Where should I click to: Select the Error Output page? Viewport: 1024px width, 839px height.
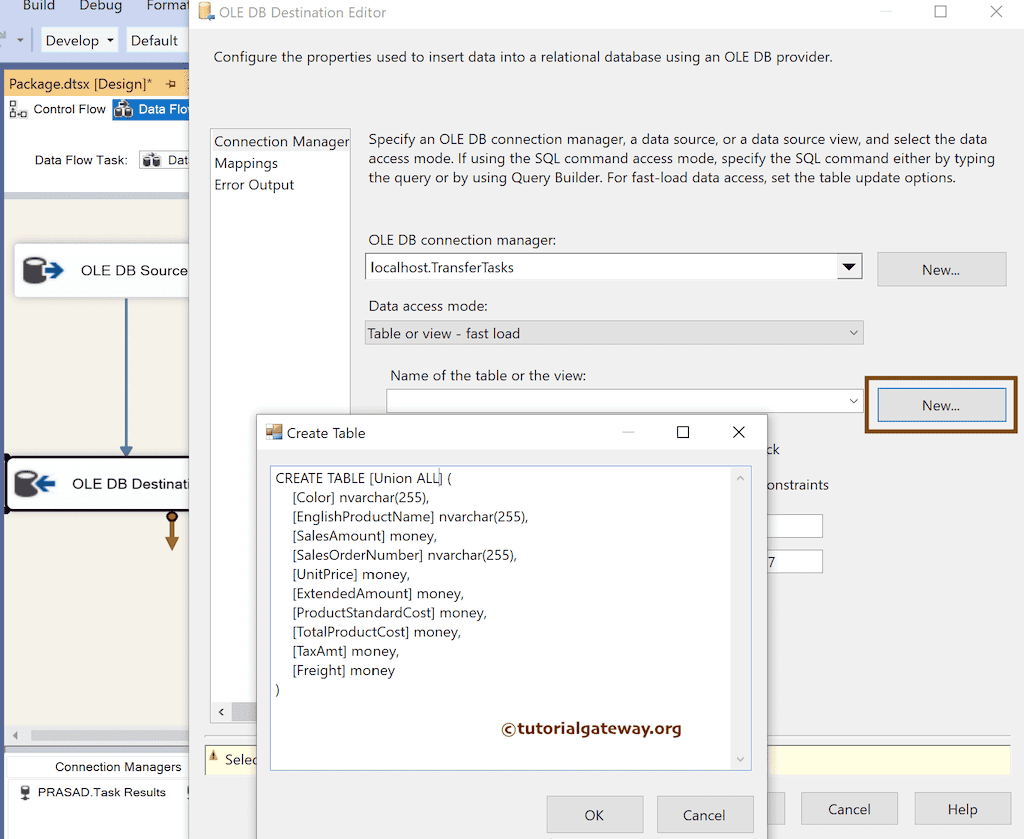tap(254, 185)
